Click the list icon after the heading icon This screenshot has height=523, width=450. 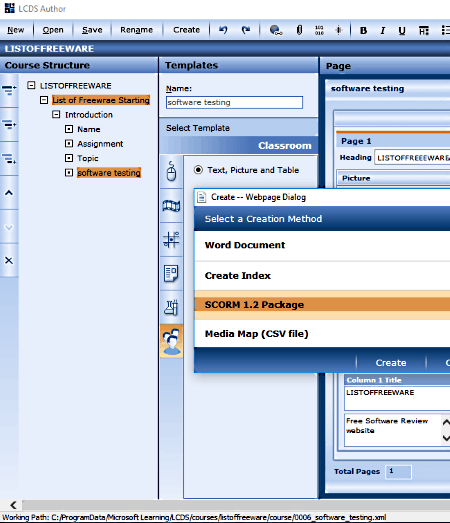click(445, 30)
